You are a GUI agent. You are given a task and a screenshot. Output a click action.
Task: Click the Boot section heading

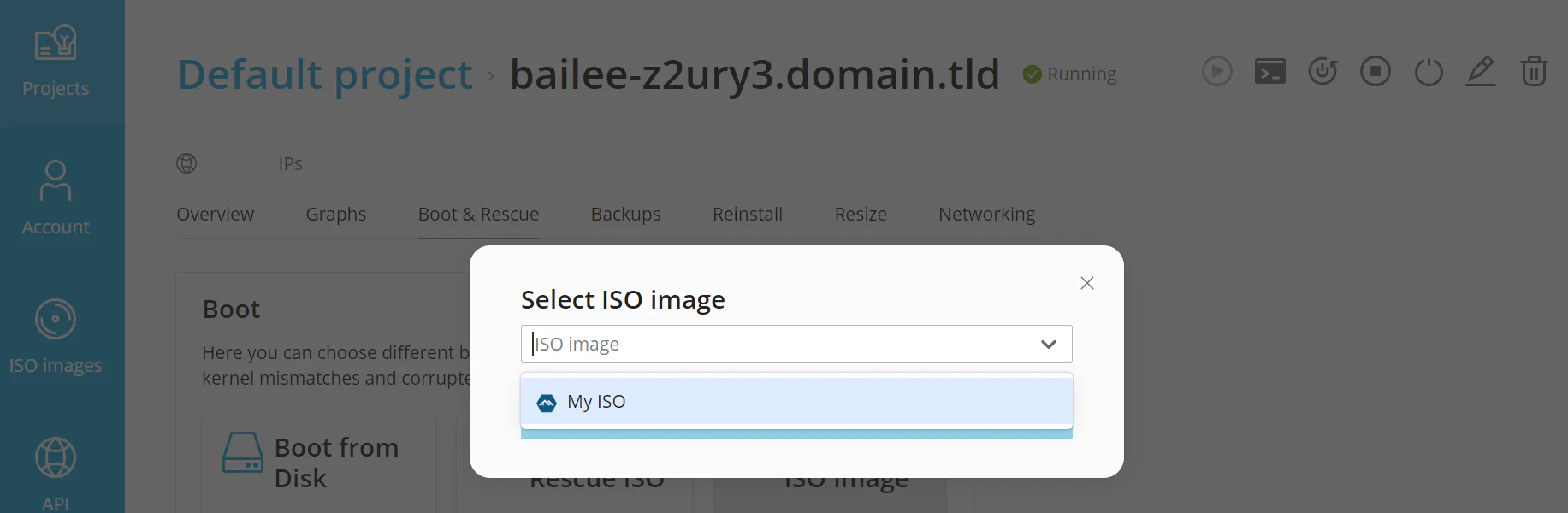(231, 309)
